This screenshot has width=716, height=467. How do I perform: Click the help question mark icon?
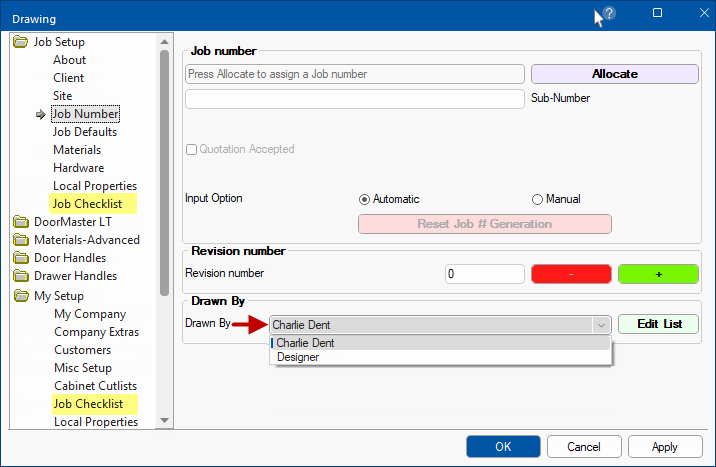609,13
